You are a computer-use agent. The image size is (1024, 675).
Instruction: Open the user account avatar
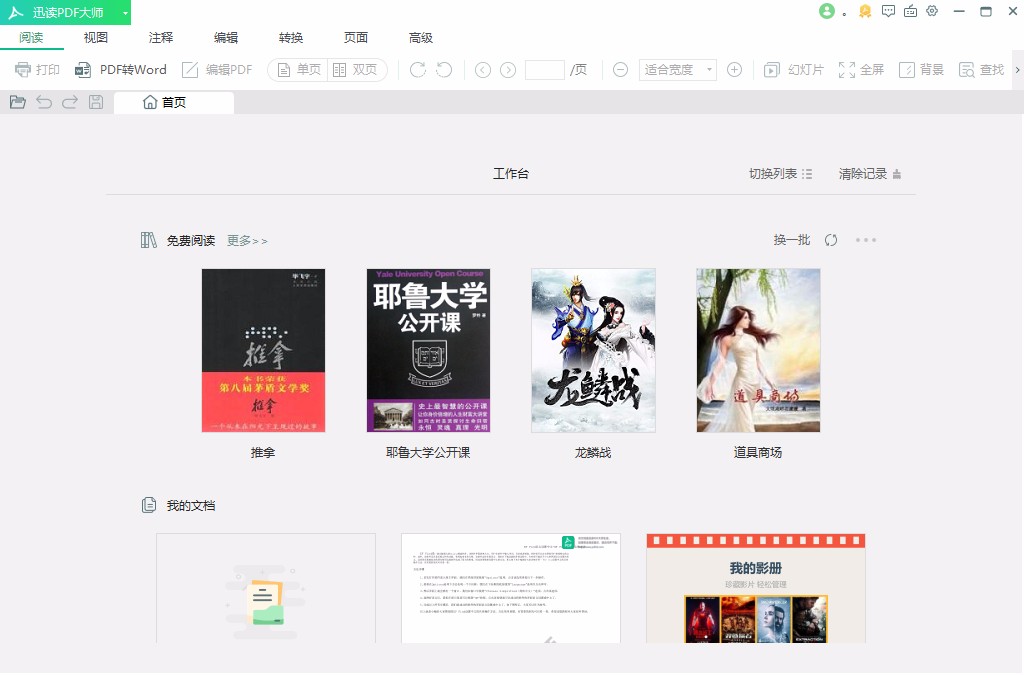826,11
